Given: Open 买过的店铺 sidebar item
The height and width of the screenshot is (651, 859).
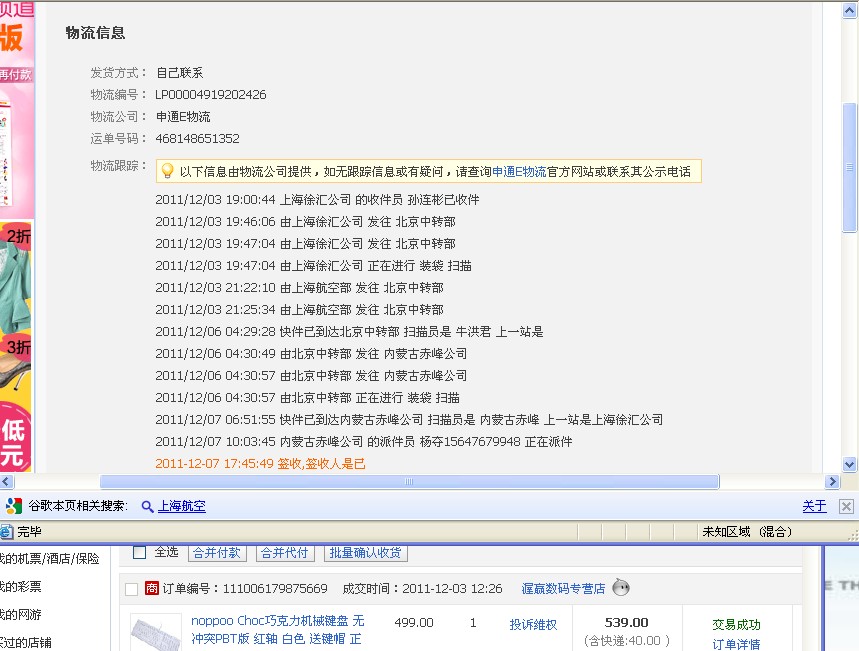Looking at the screenshot, I should coord(26,642).
